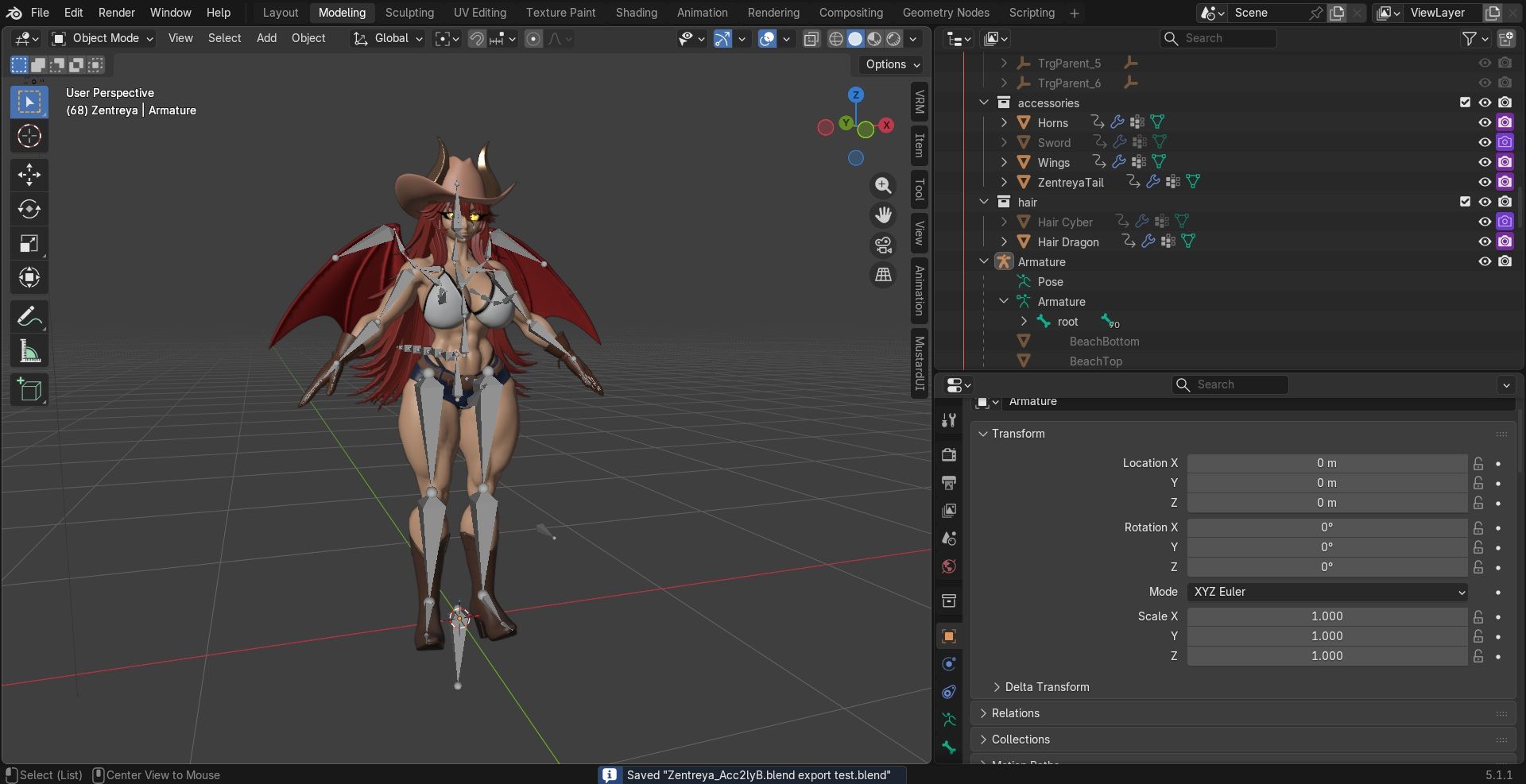Open the Object properties tab icon

pyautogui.click(x=948, y=636)
